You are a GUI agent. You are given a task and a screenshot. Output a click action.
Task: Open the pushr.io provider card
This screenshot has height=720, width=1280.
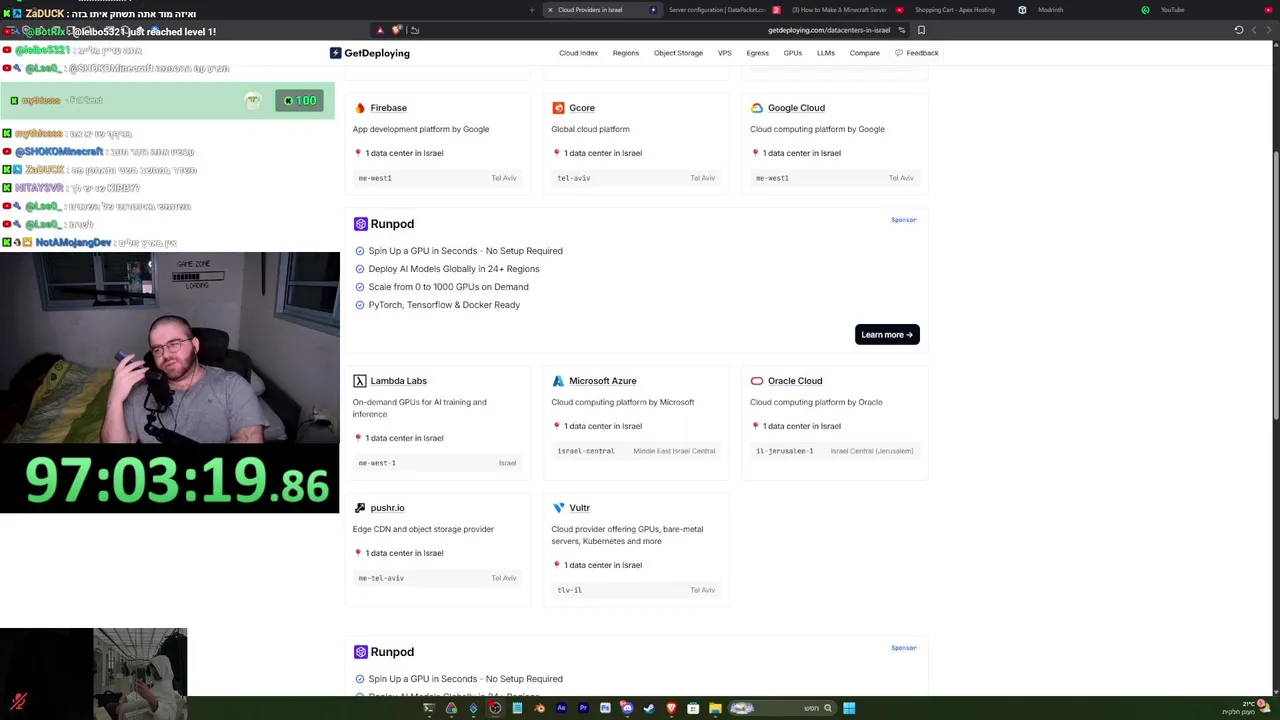tap(436, 549)
